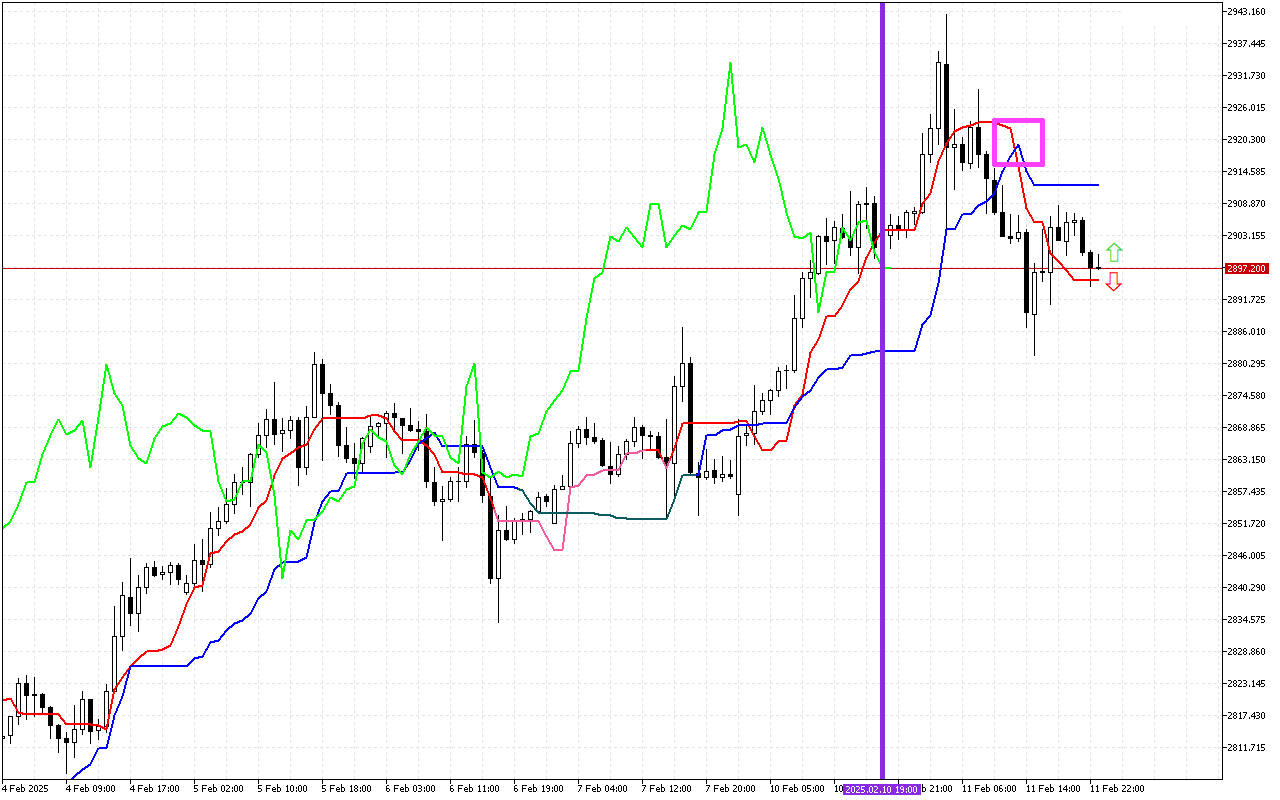Click the 11 Feb 22:00 time label
The height and width of the screenshot is (800, 1280).
click(1118, 789)
